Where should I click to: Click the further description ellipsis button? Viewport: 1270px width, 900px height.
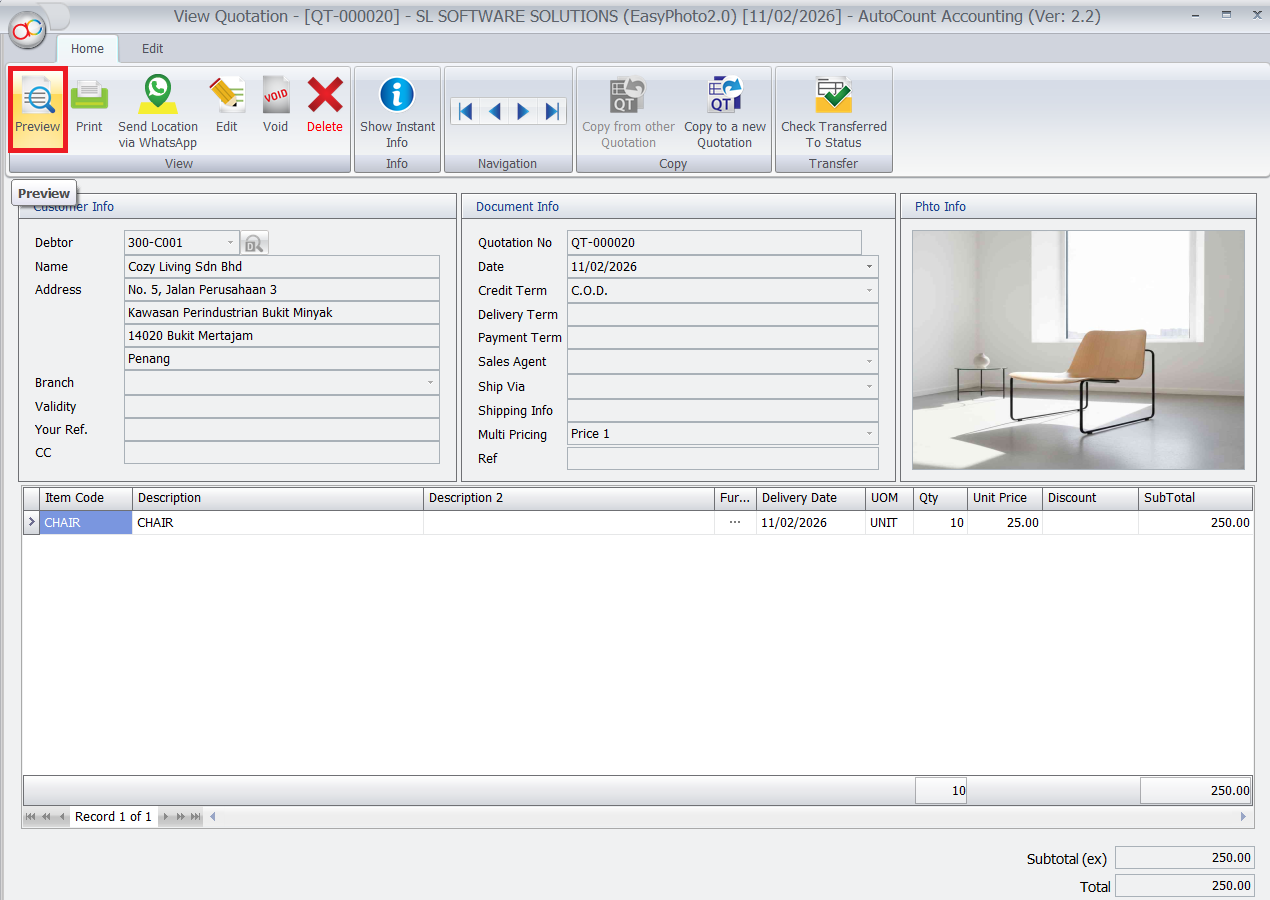(x=735, y=522)
